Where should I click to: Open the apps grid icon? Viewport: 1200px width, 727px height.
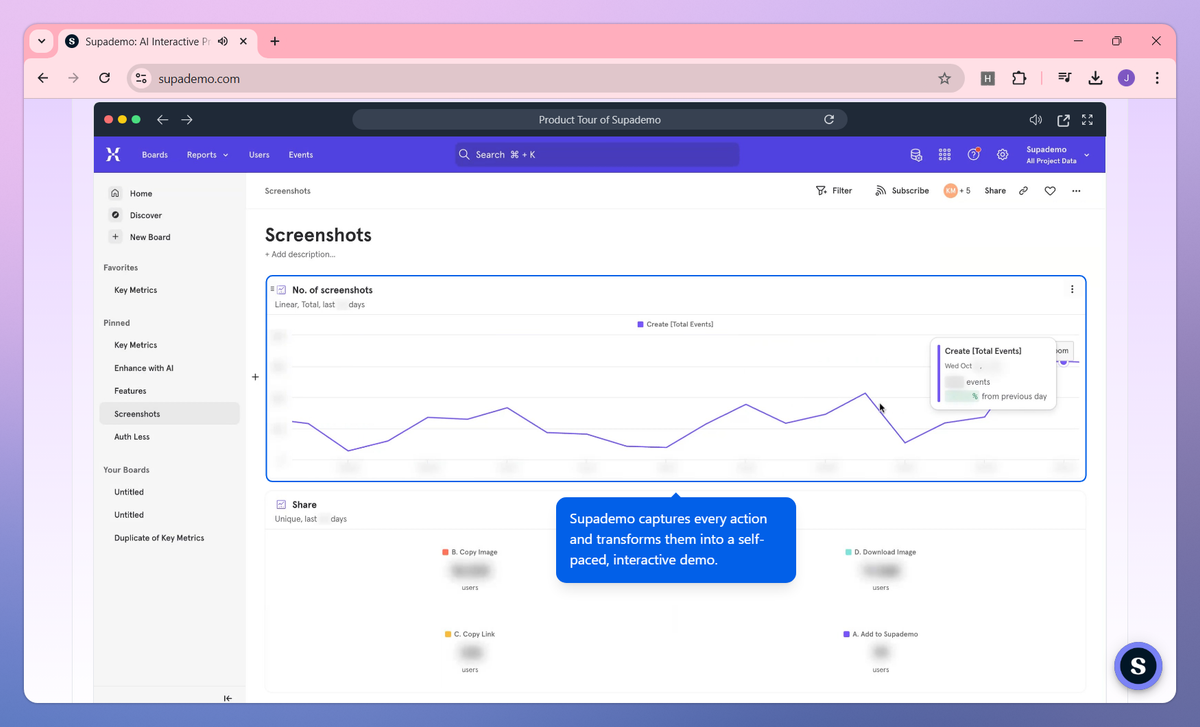click(944, 155)
